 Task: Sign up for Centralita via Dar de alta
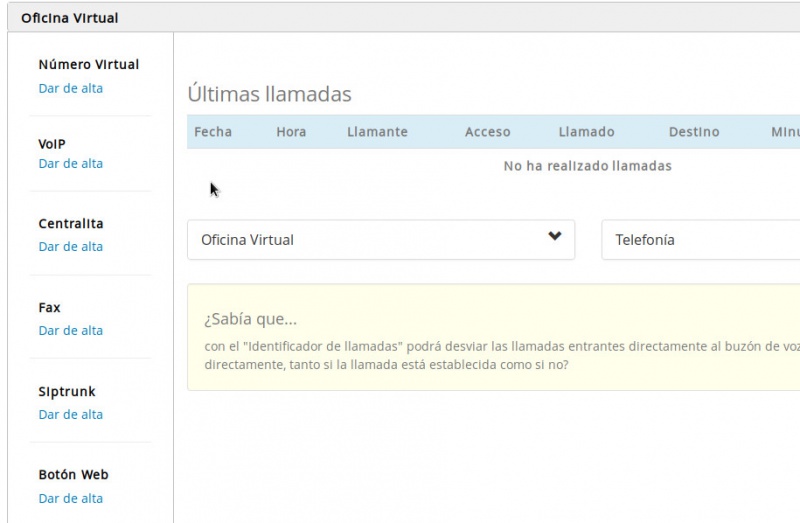pyautogui.click(x=70, y=246)
